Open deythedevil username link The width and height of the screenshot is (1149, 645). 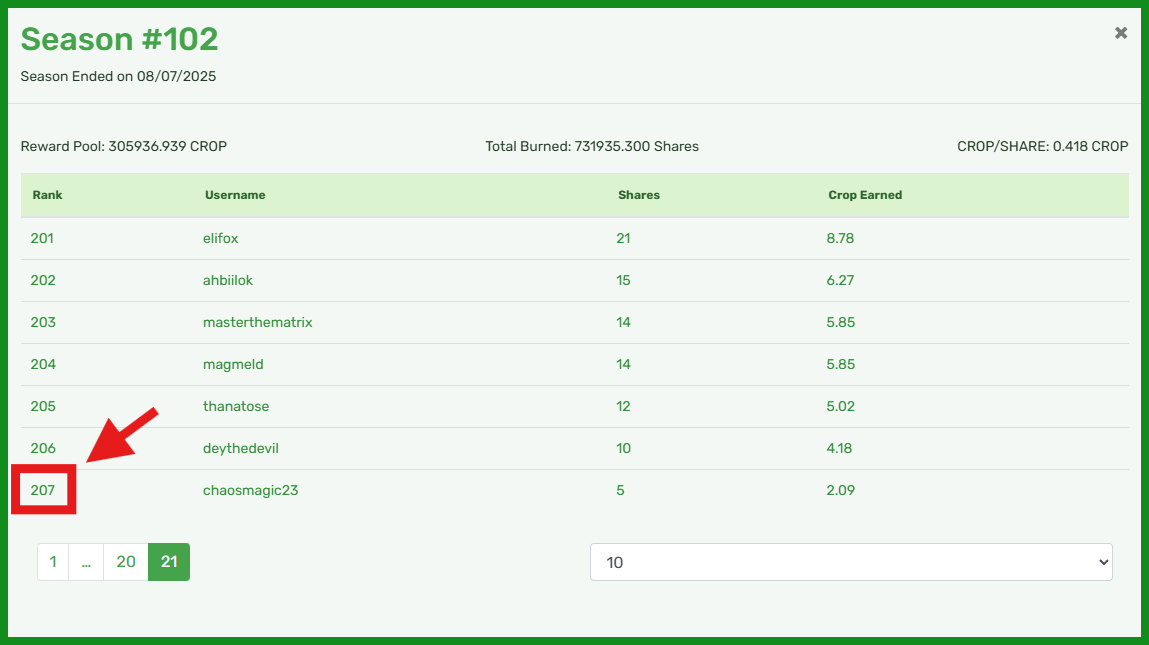pyautogui.click(x=241, y=448)
